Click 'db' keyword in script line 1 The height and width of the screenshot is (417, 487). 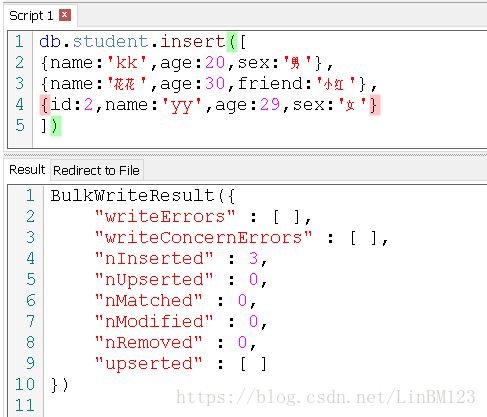[x=50, y=42]
